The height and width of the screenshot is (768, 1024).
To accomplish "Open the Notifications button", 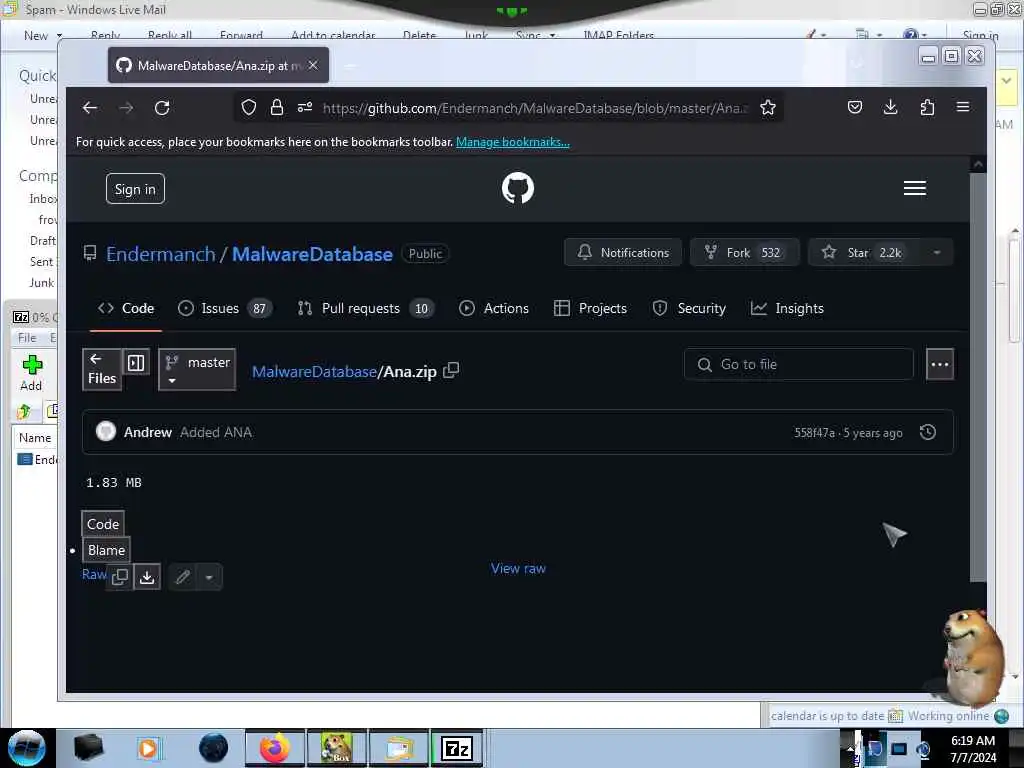I will 623,253.
